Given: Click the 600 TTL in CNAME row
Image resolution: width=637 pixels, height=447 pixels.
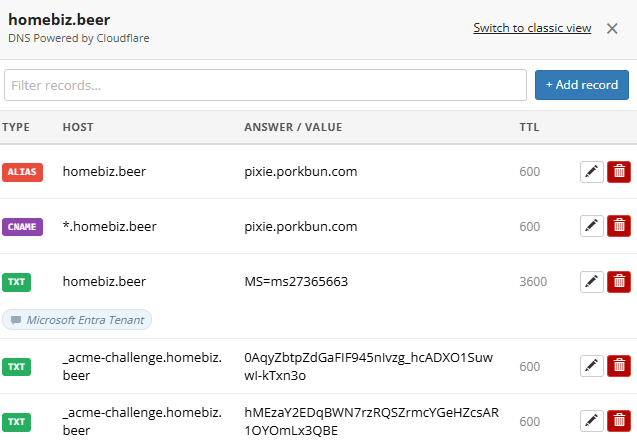Looking at the screenshot, I should pos(530,226).
